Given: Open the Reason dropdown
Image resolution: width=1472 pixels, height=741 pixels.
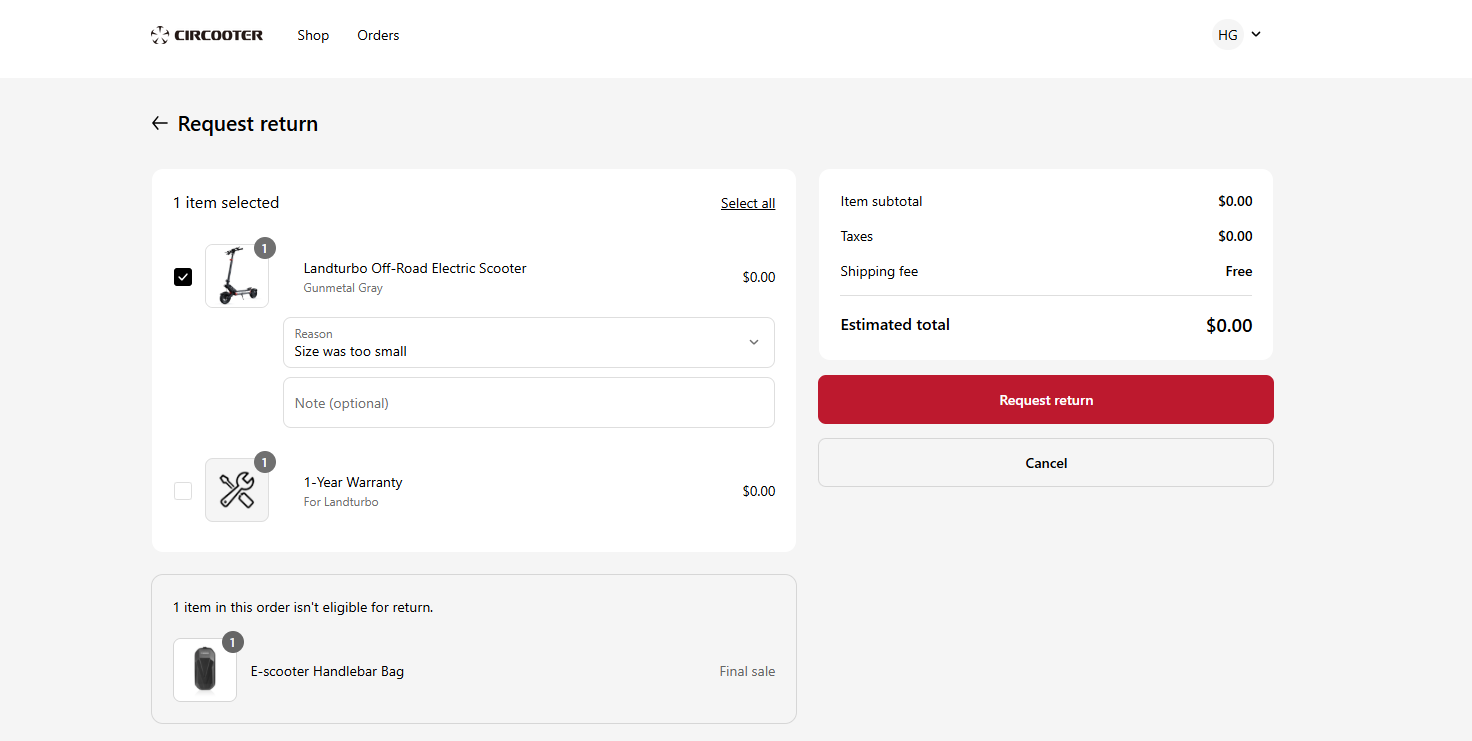Looking at the screenshot, I should coord(529,343).
